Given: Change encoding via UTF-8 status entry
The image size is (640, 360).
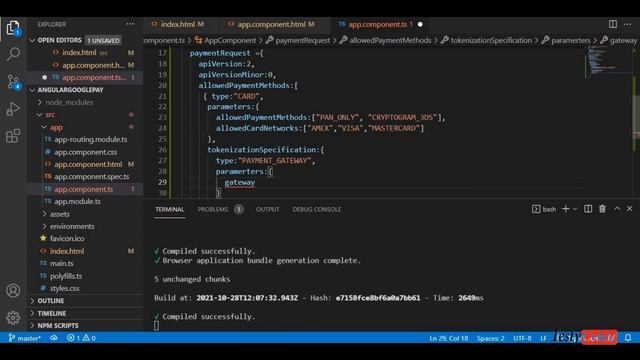Looking at the screenshot, I should pyautogui.click(x=522, y=338).
